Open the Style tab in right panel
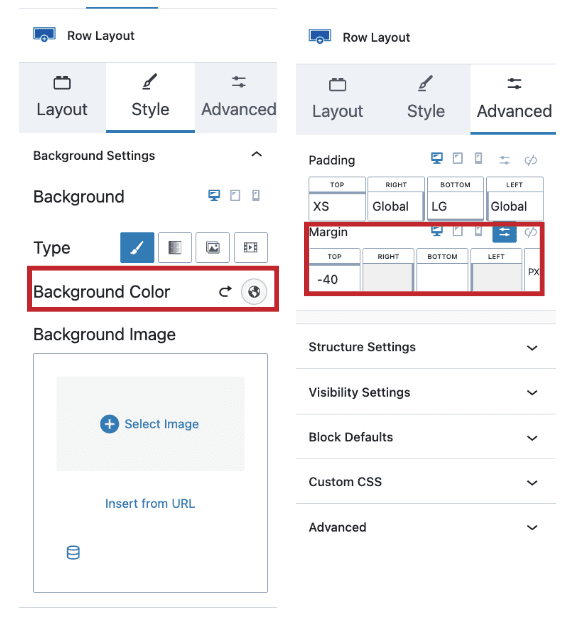This screenshot has width=584, height=626. [x=426, y=99]
